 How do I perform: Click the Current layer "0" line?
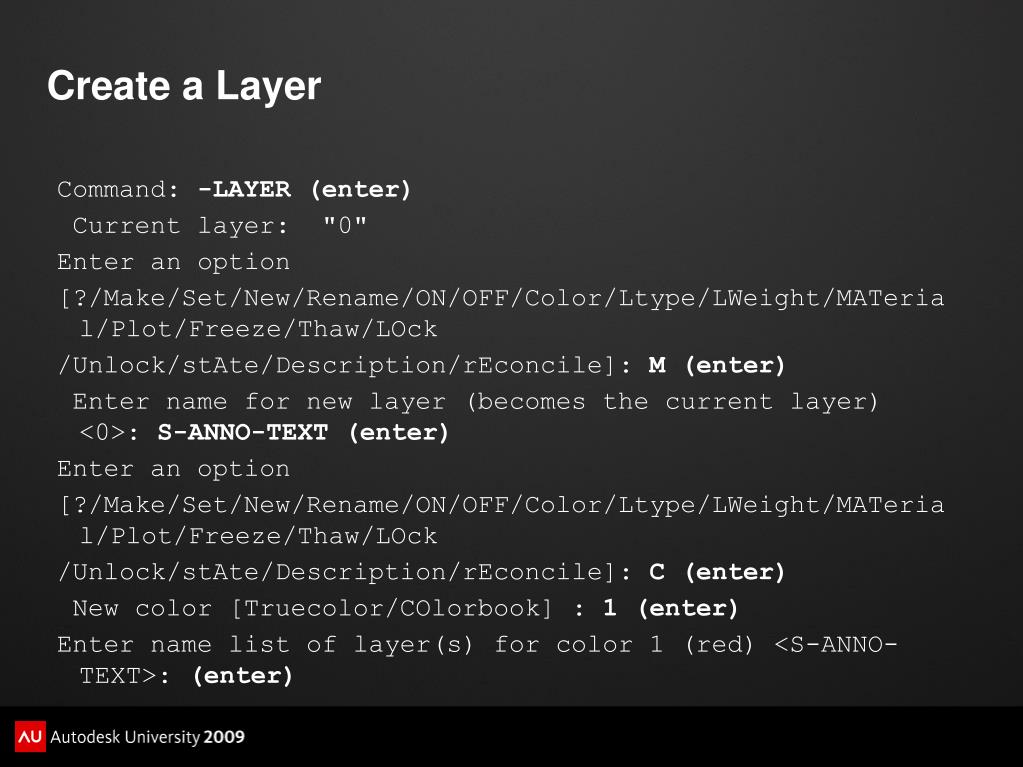pyautogui.click(x=219, y=226)
